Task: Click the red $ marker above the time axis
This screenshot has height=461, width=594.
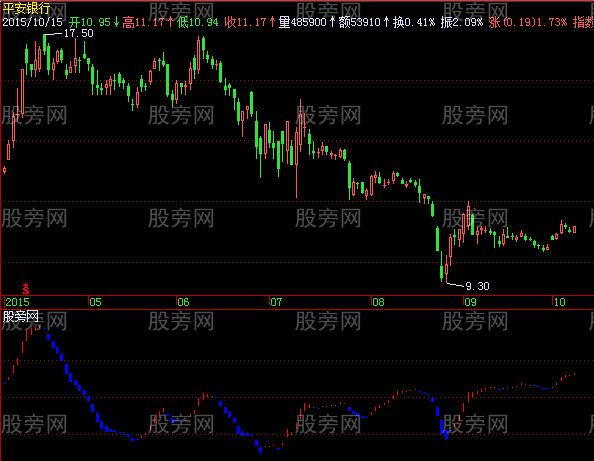Action: (26, 289)
